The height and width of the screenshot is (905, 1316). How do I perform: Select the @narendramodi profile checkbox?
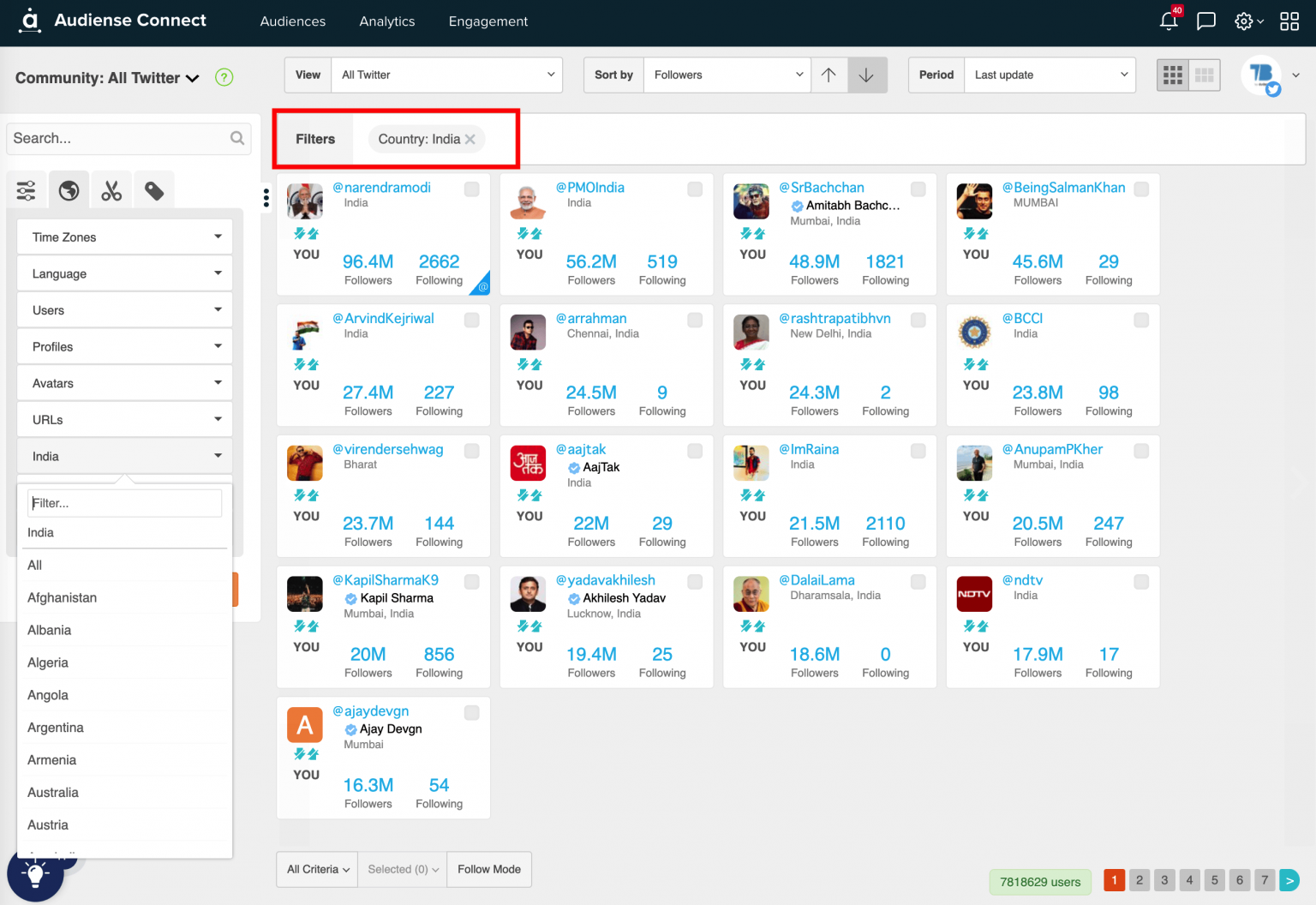[471, 189]
